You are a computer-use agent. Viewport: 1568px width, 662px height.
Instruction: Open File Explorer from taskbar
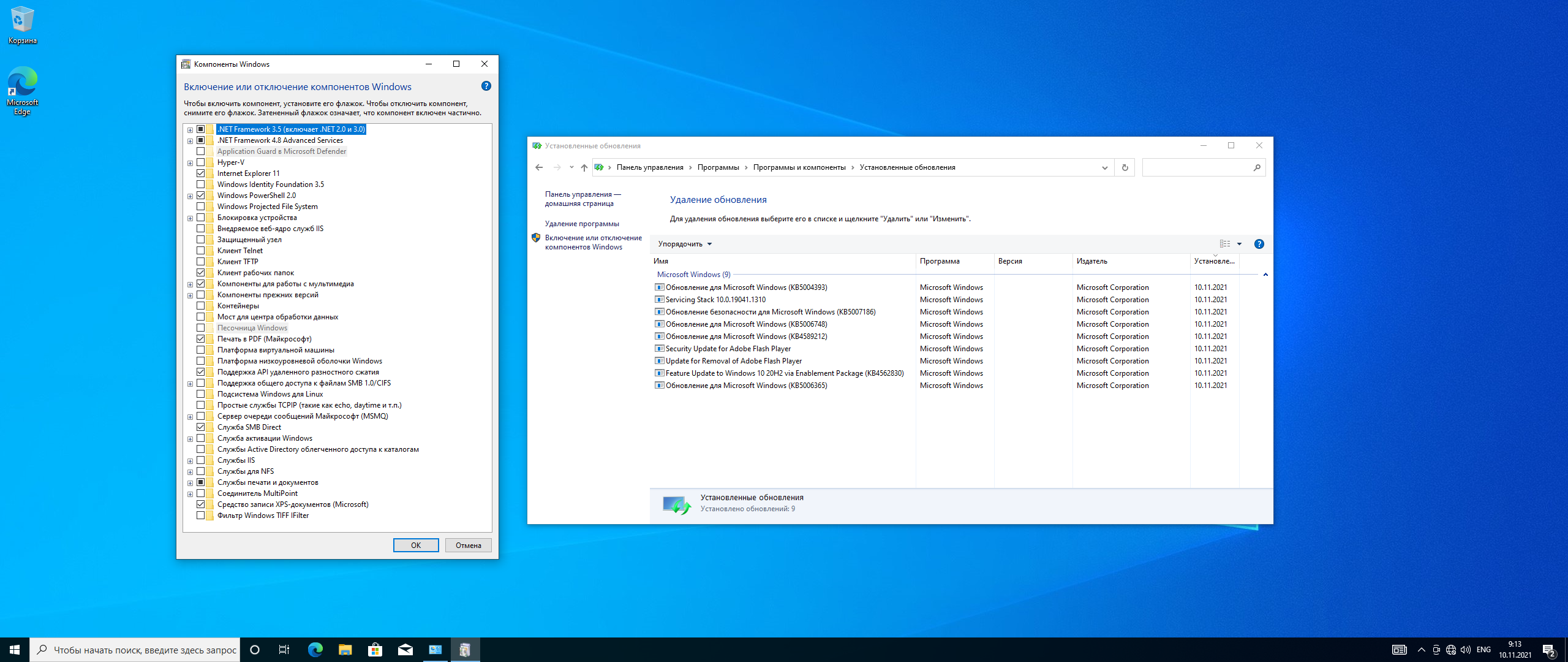click(x=345, y=650)
